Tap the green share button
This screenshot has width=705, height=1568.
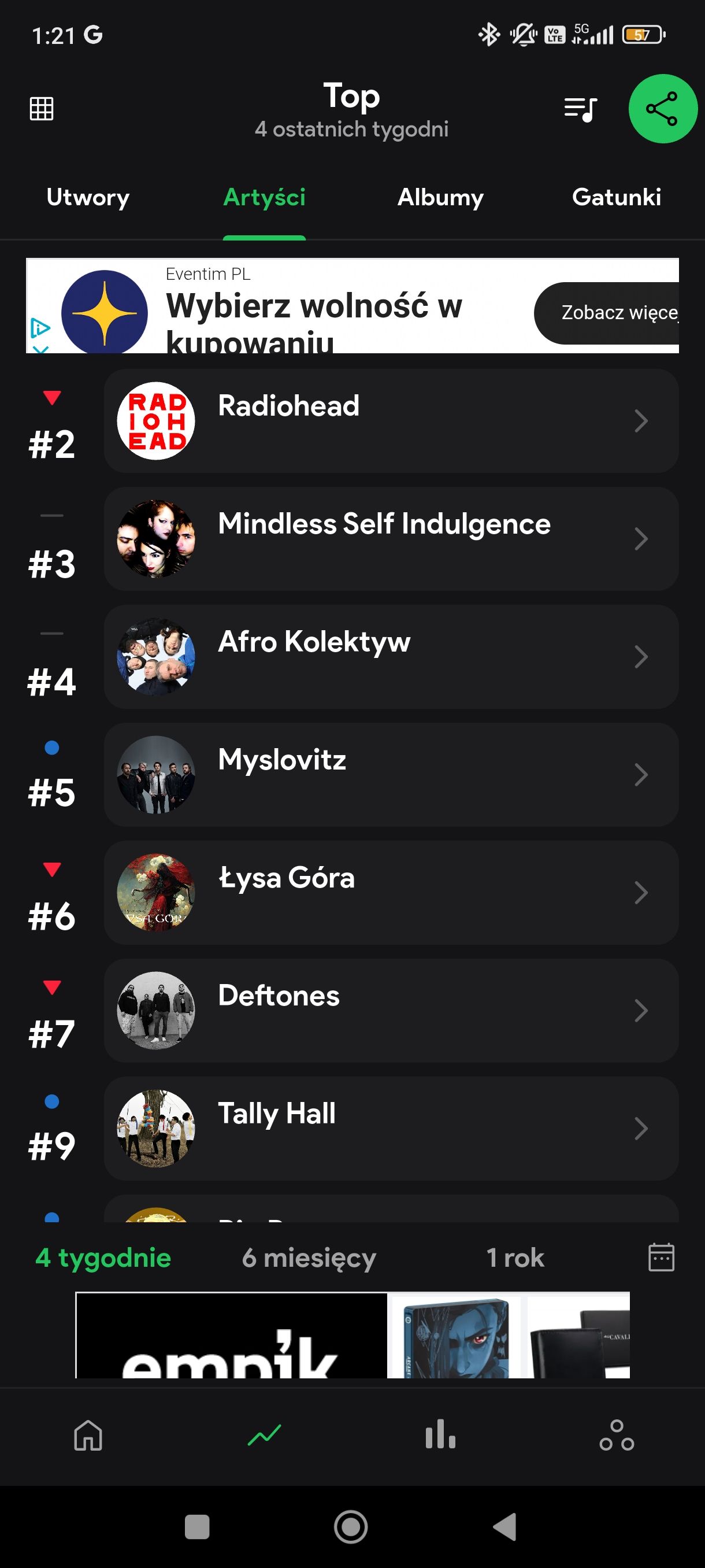click(x=662, y=109)
